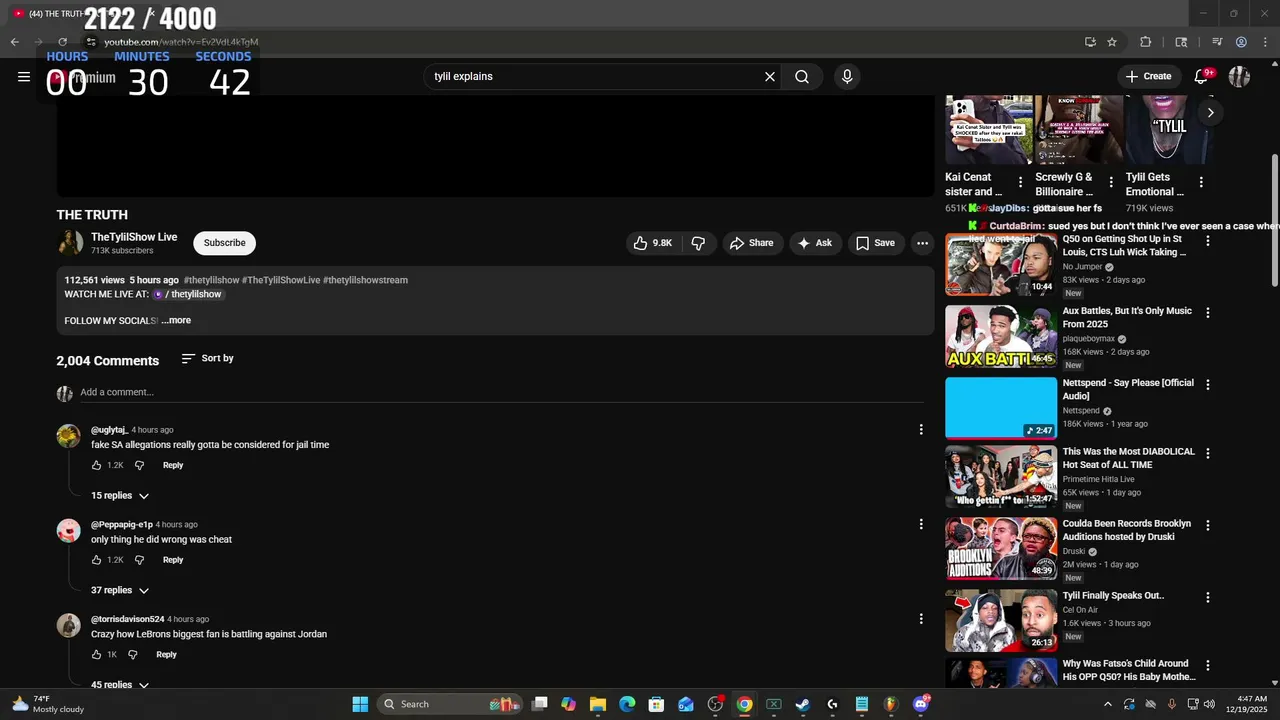Reload the page

tap(62, 42)
